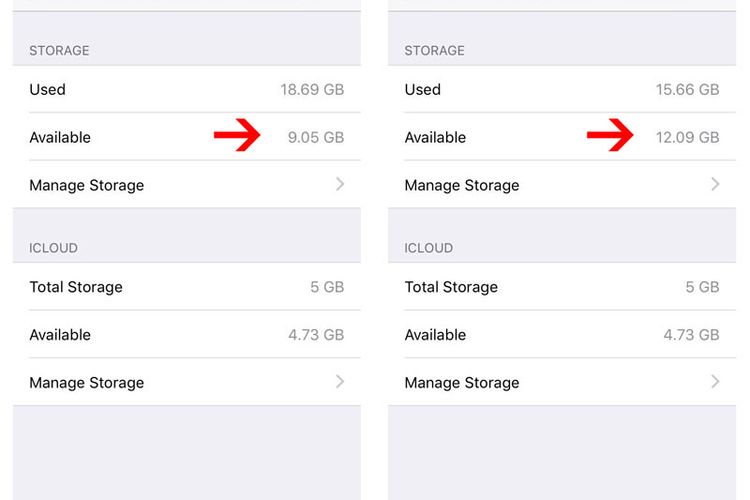Open Manage Storage under right STORAGE section

point(562,185)
